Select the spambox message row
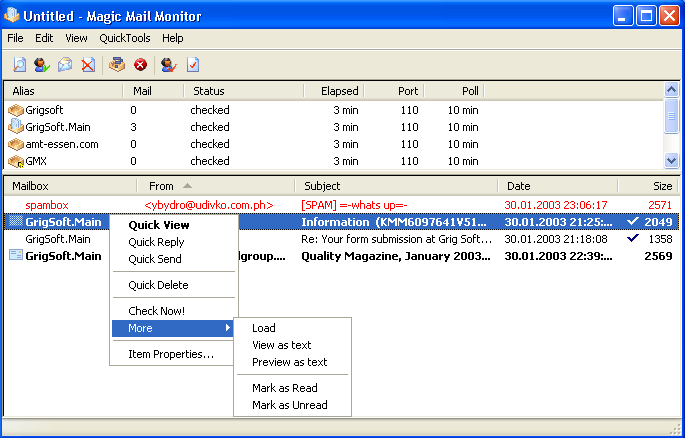The height and width of the screenshot is (438, 685). tap(341, 205)
